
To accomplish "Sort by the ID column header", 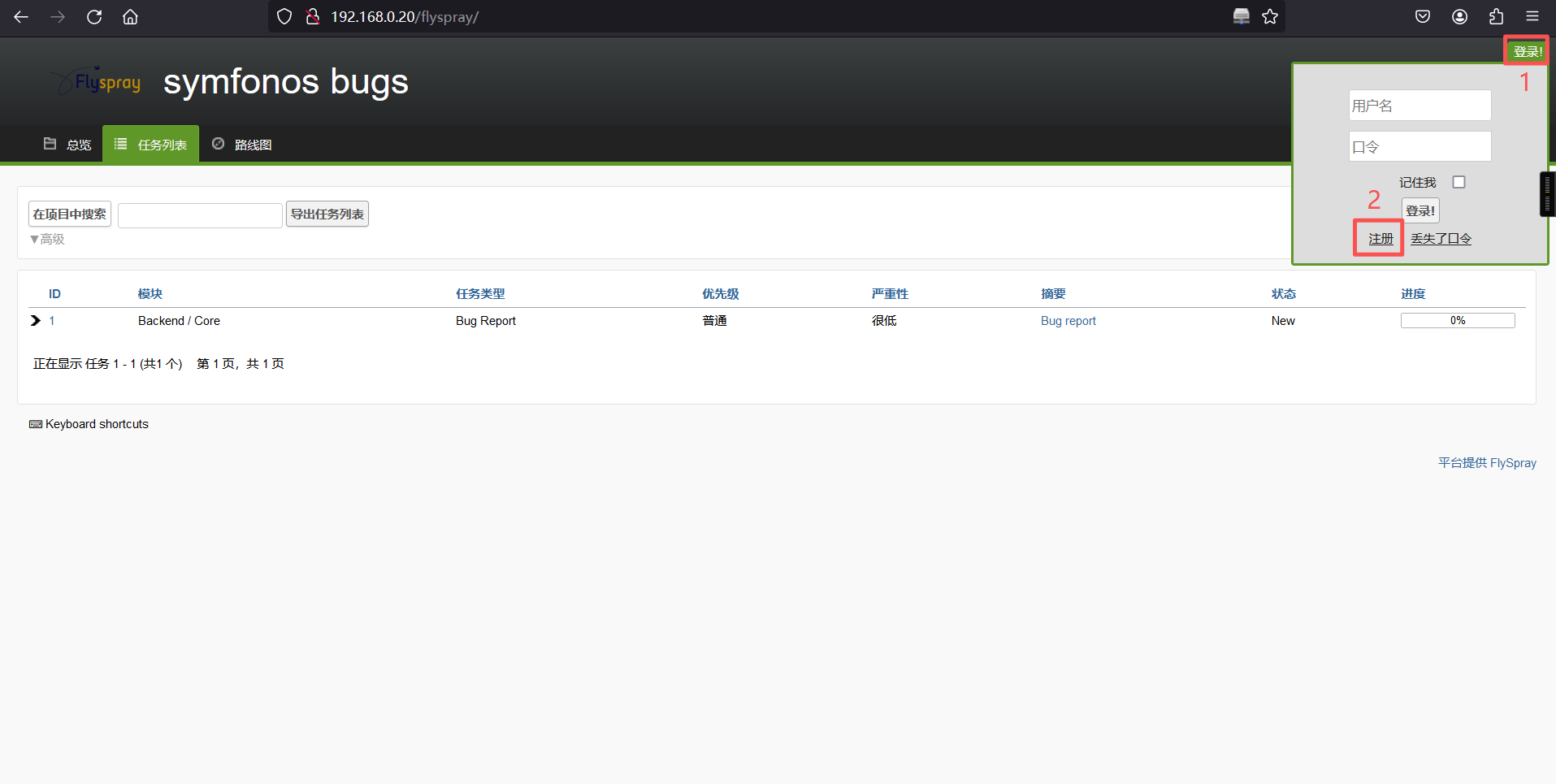I will [54, 294].
